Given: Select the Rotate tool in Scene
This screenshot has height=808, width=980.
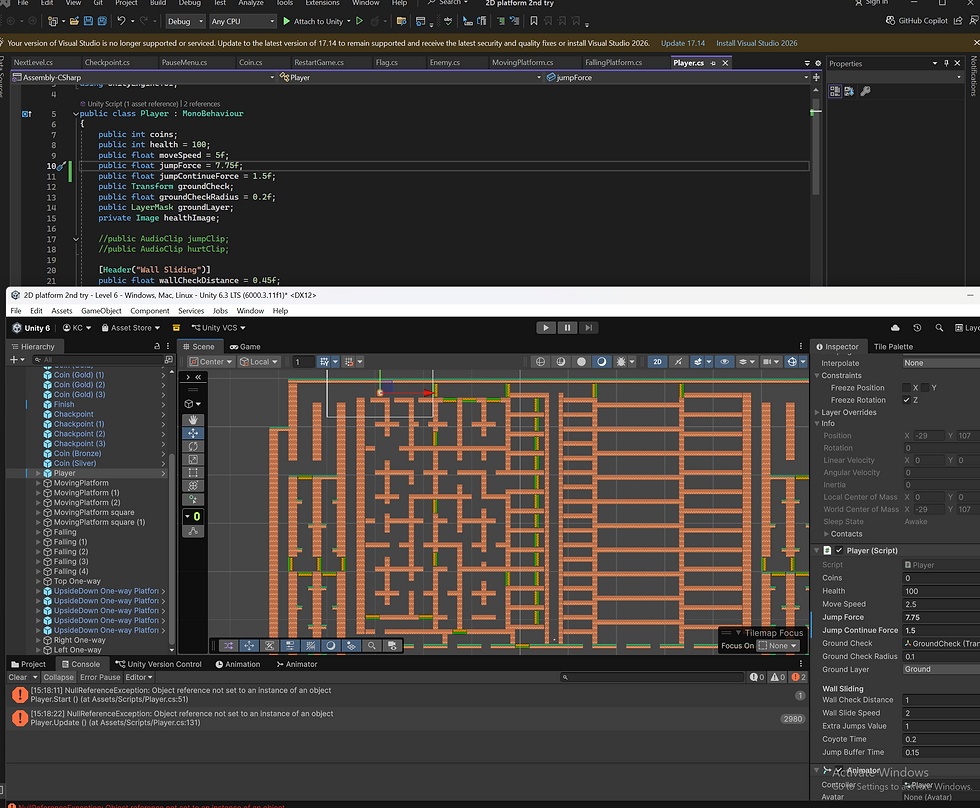Looking at the screenshot, I should [x=193, y=446].
